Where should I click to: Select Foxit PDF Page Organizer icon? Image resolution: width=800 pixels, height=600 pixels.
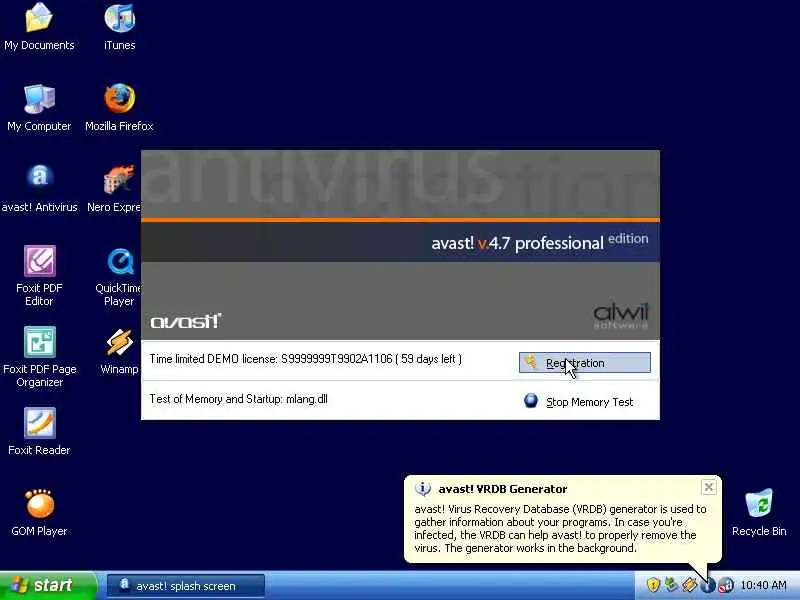(39, 357)
